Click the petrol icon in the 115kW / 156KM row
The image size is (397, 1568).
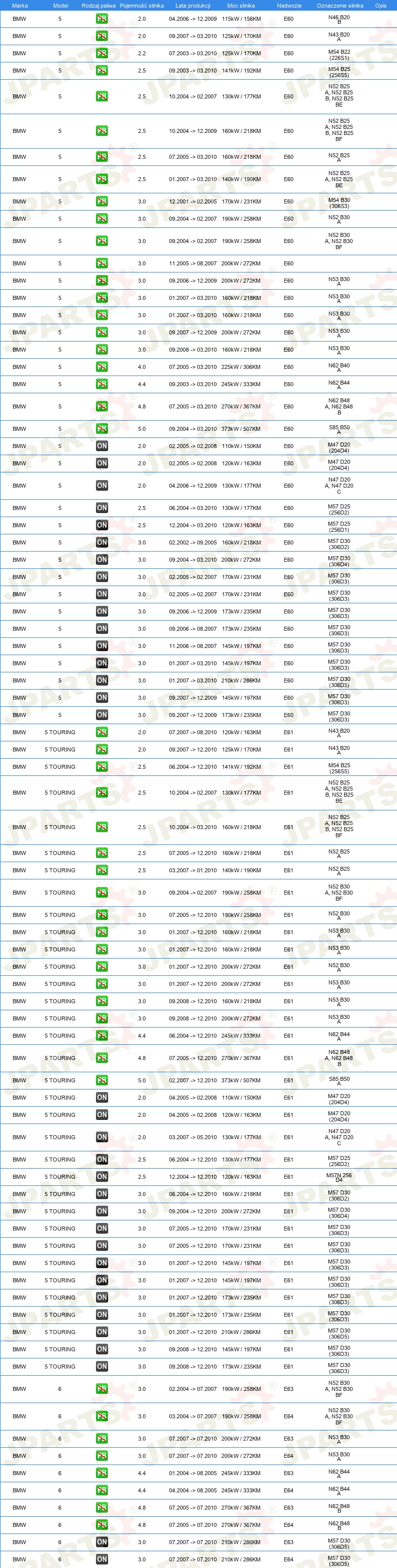(102, 19)
